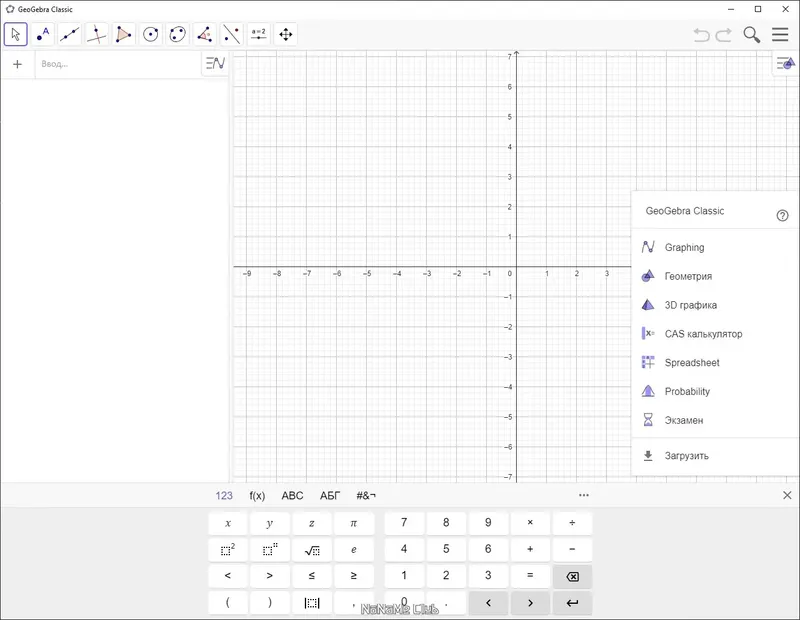Tap the left cursor arrow key
Screen dimensions: 800x620
(x=488, y=603)
